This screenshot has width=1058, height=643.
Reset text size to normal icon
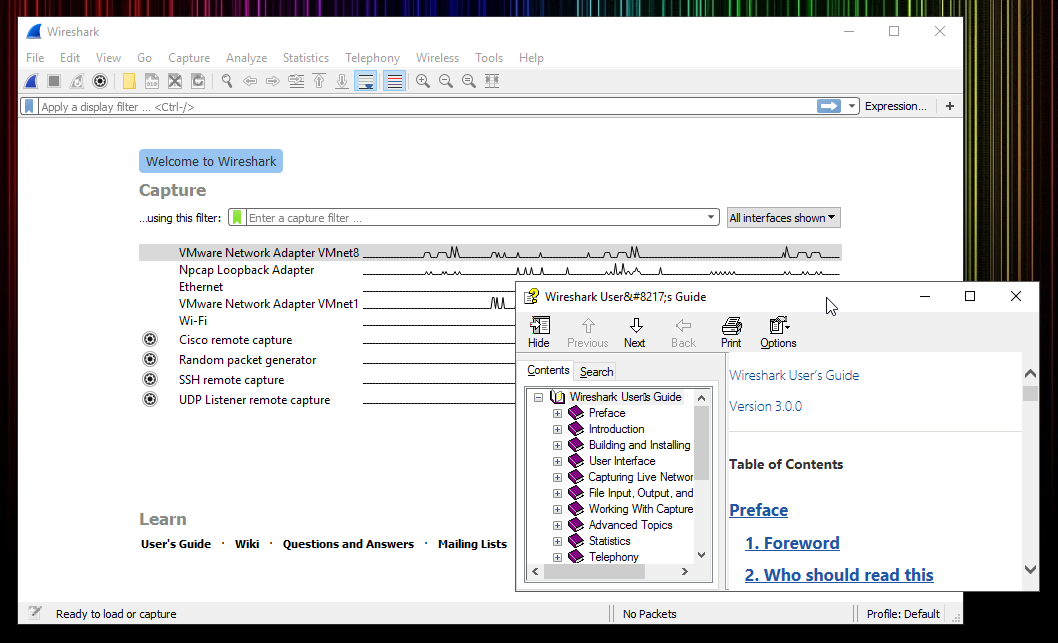pos(469,81)
